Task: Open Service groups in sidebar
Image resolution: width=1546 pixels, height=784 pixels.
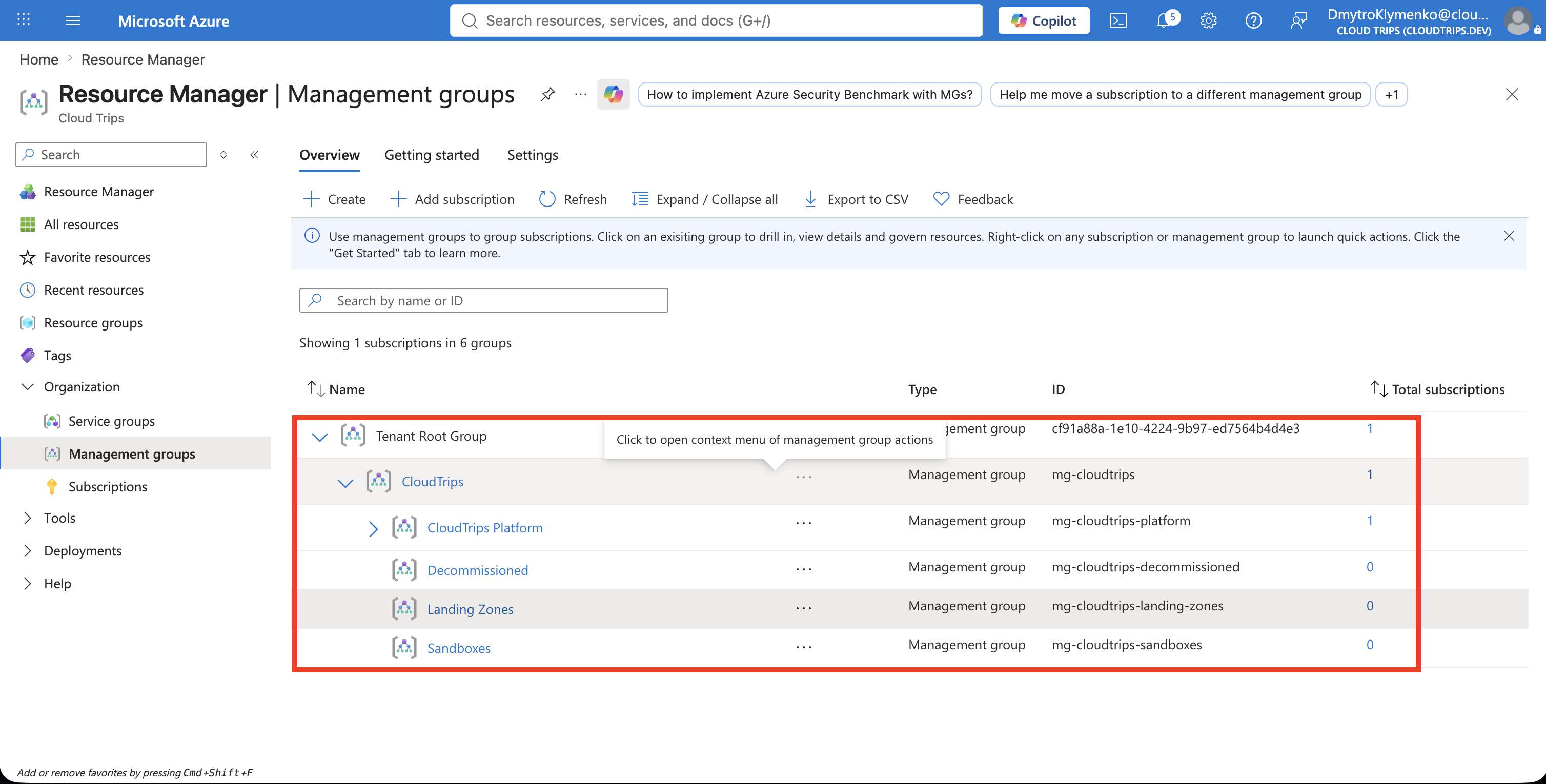Action: 111,421
